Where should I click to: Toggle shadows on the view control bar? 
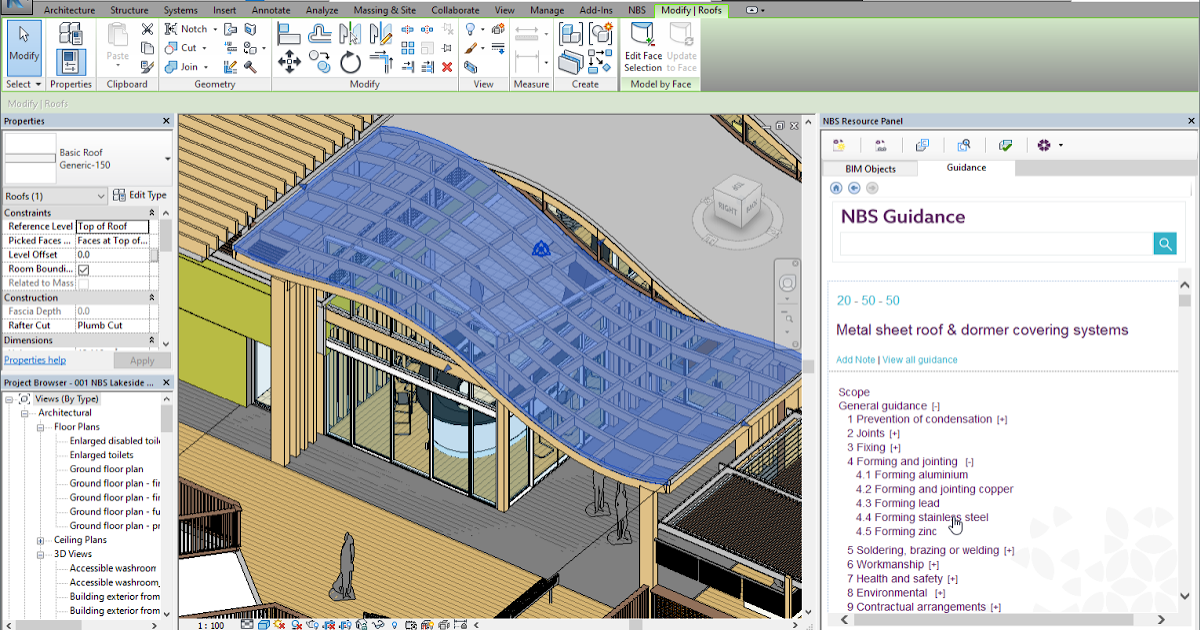(x=295, y=626)
